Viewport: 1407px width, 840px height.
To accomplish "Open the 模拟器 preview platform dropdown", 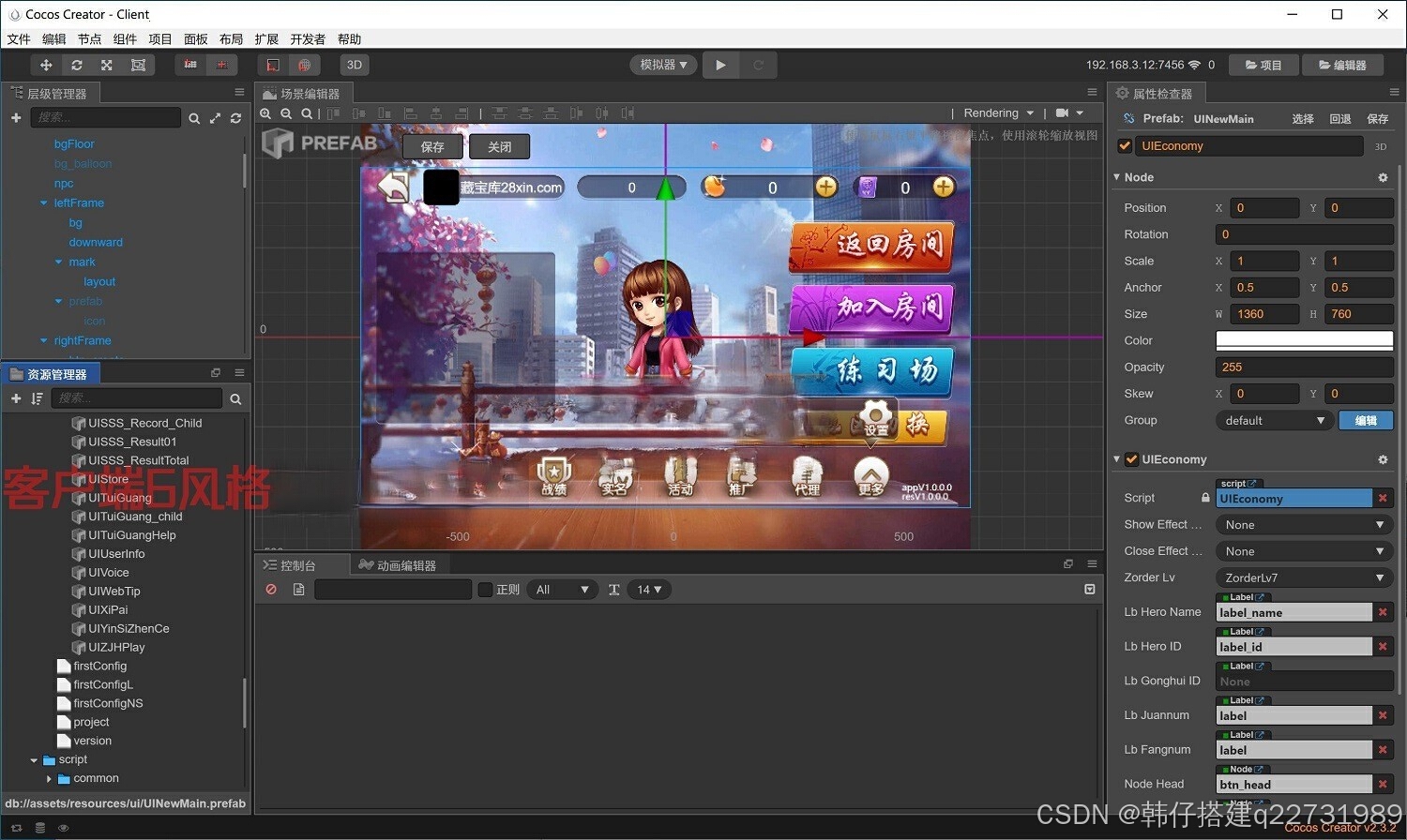I will click(x=663, y=65).
